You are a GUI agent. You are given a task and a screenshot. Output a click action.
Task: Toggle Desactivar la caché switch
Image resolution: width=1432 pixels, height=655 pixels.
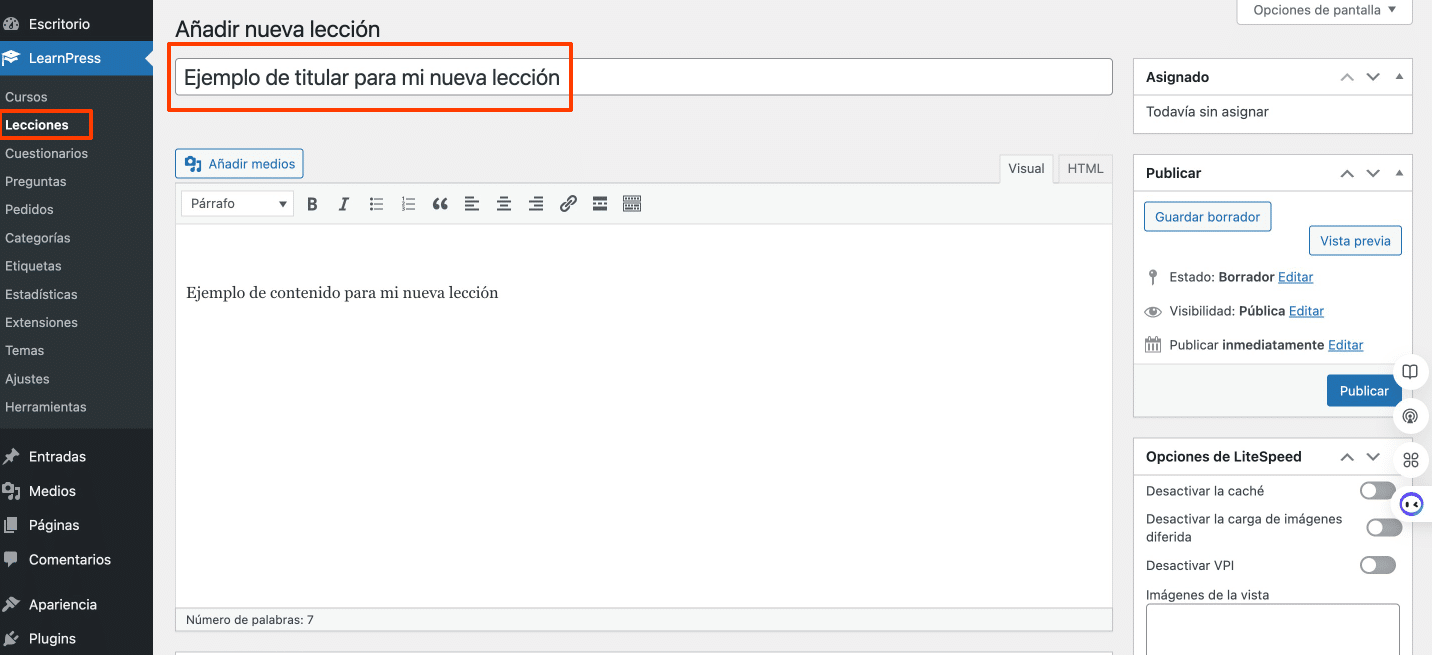click(1377, 491)
